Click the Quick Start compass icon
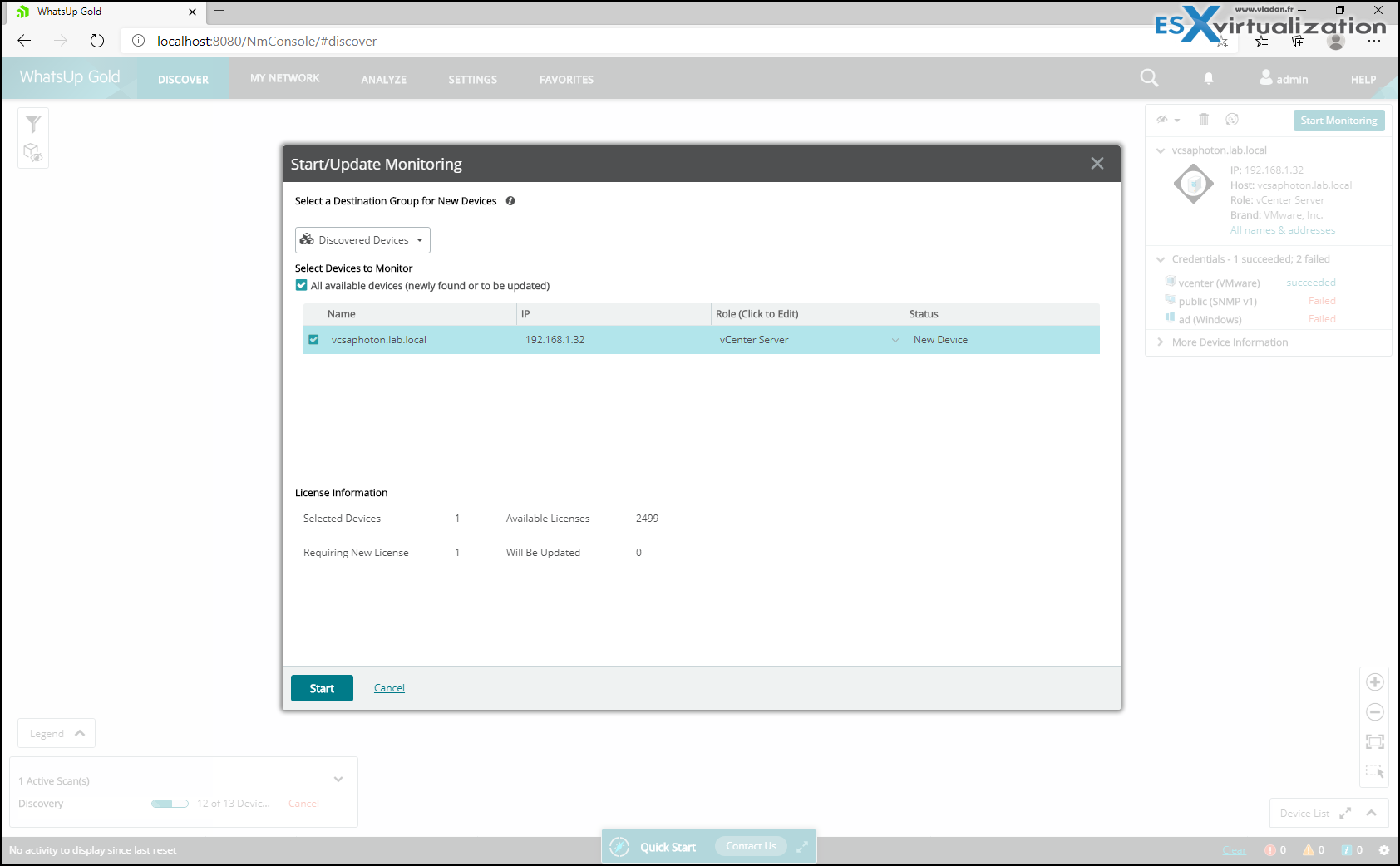 (x=619, y=847)
